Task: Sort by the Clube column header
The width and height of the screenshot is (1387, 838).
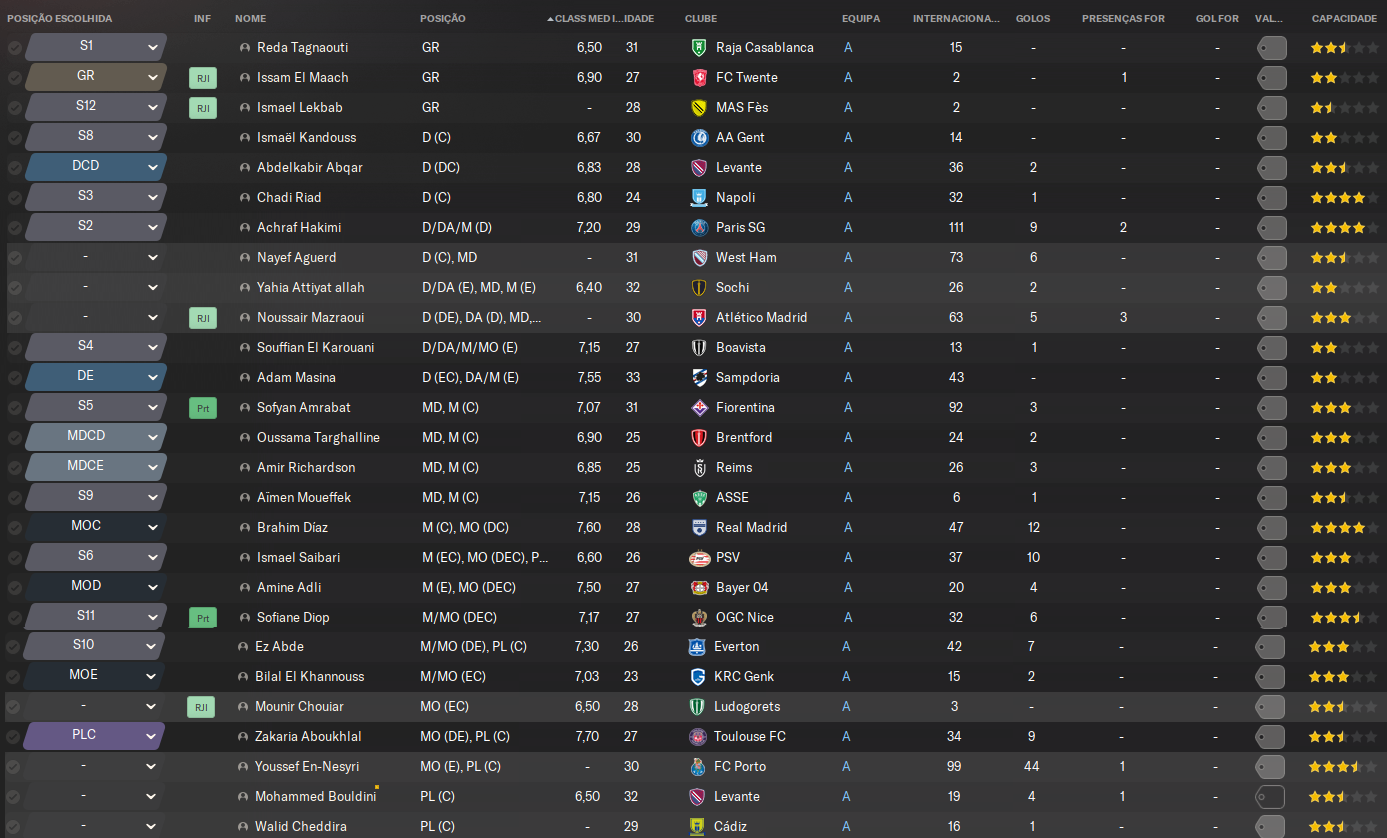Action: (700, 19)
